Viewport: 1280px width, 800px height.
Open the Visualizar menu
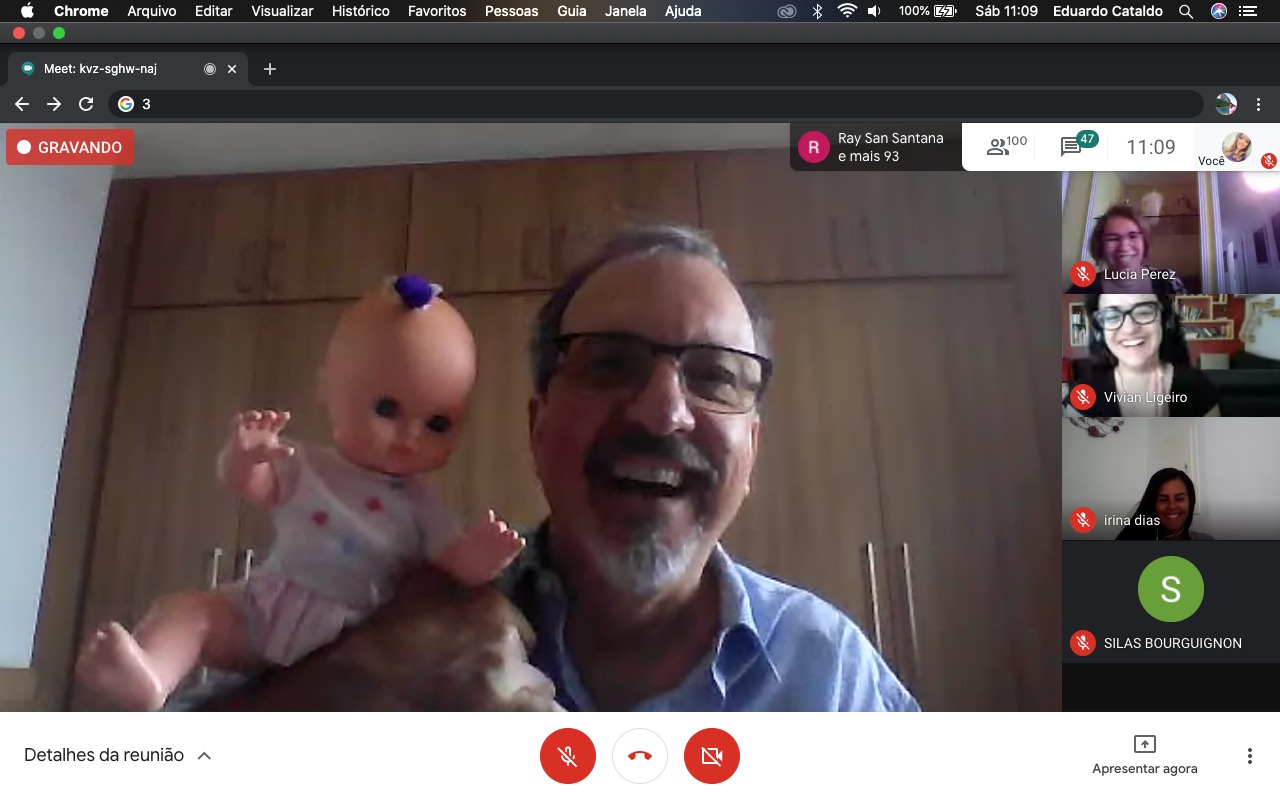click(282, 11)
